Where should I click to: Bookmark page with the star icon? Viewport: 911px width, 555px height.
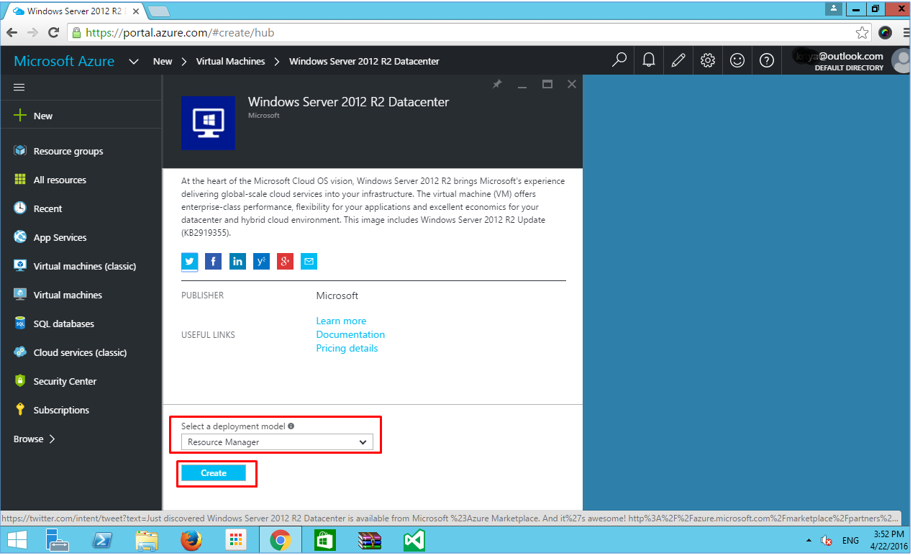862,33
